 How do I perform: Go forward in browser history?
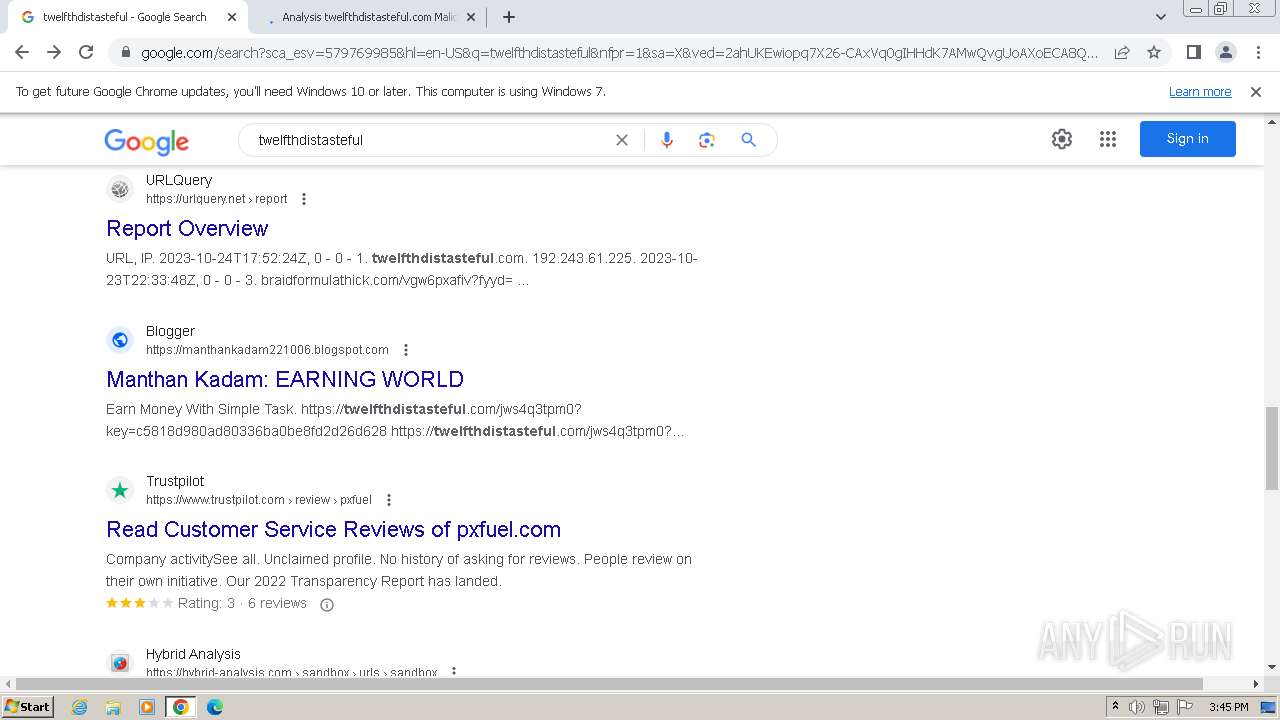pyautogui.click(x=54, y=52)
